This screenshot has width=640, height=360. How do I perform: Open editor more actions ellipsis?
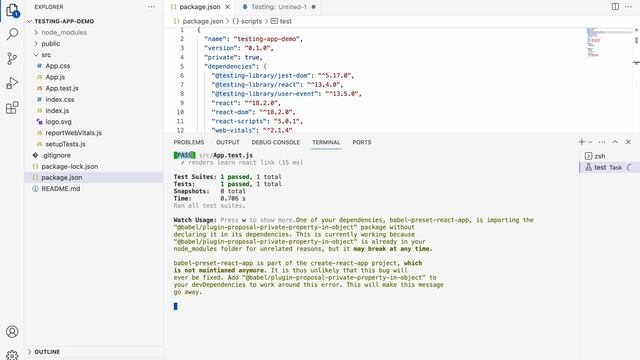tap(628, 7)
